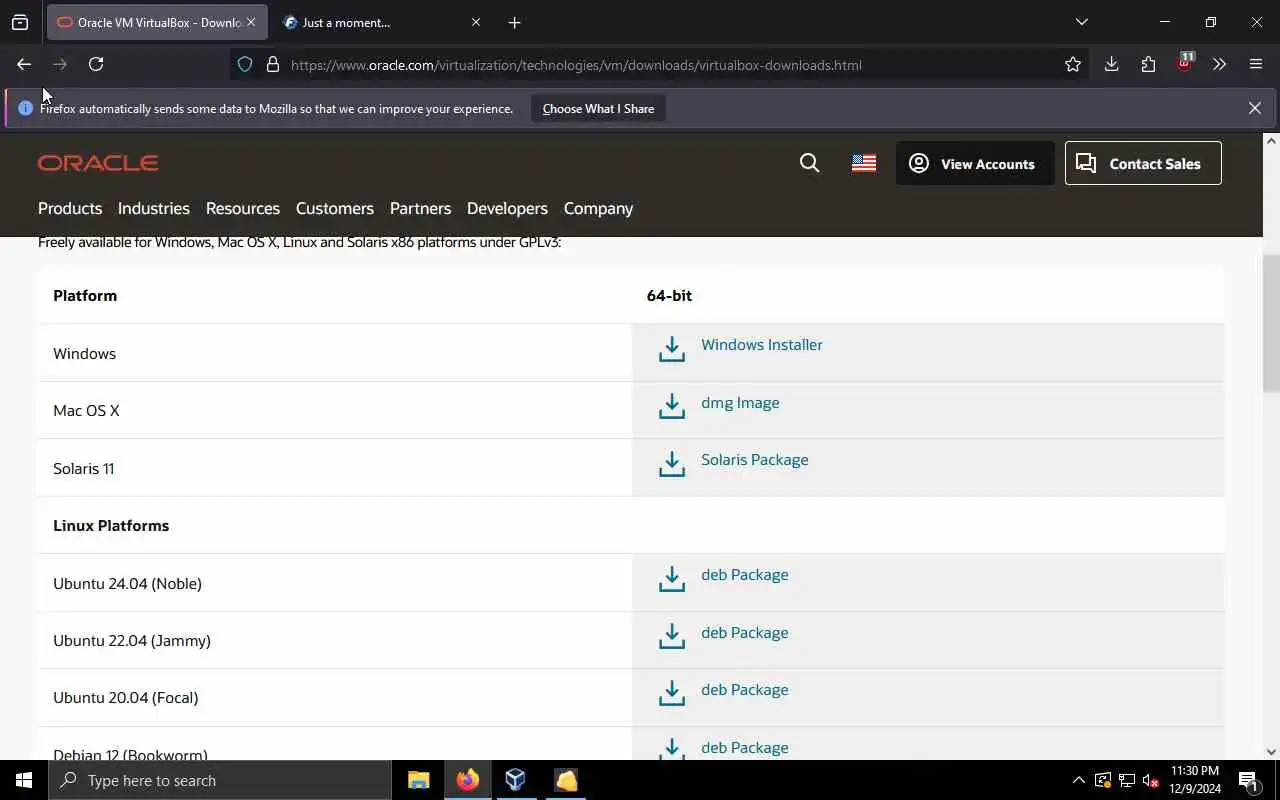1280x800 pixels.
Task: Open the Windows Start menu
Action: coord(24,780)
